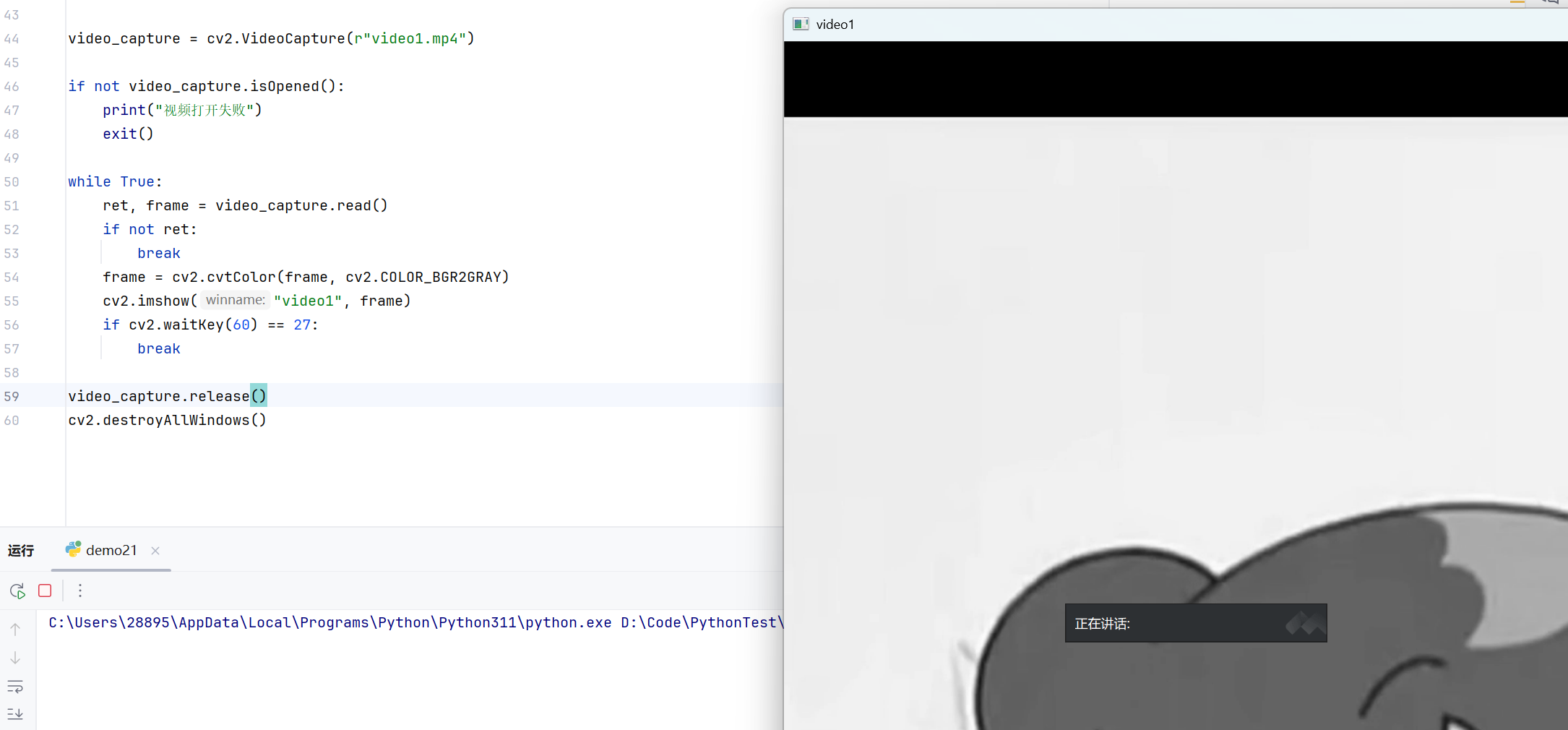Click the video1 window app icon
1568x730 pixels.
[x=801, y=24]
